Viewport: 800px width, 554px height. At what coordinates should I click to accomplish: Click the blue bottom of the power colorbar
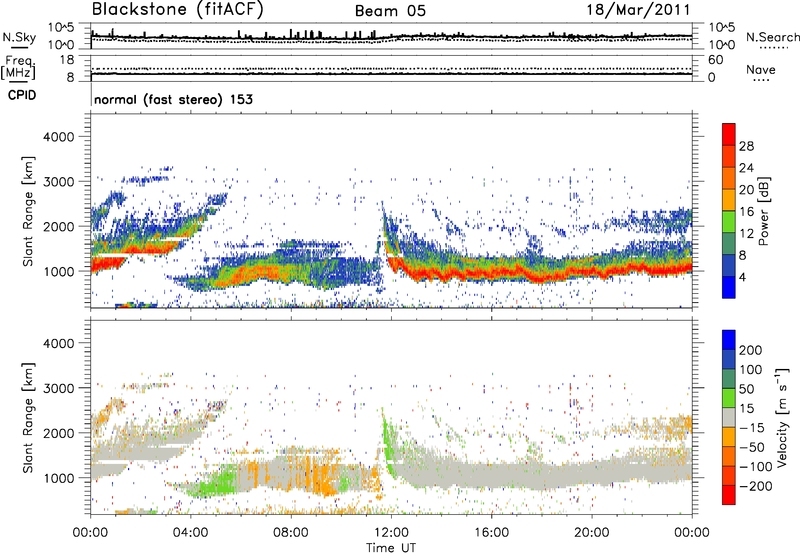[729, 287]
